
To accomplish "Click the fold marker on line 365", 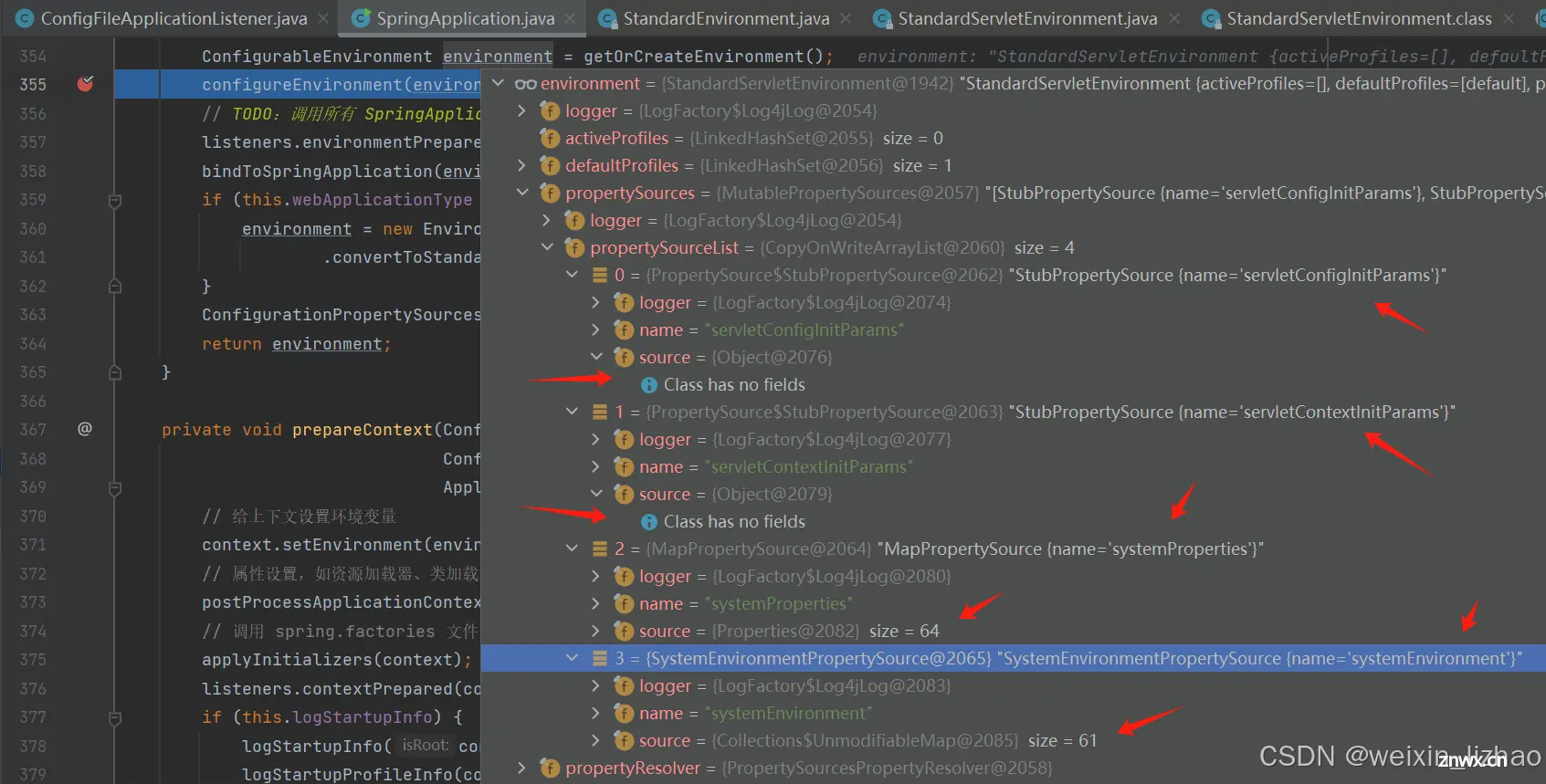I will (x=115, y=372).
